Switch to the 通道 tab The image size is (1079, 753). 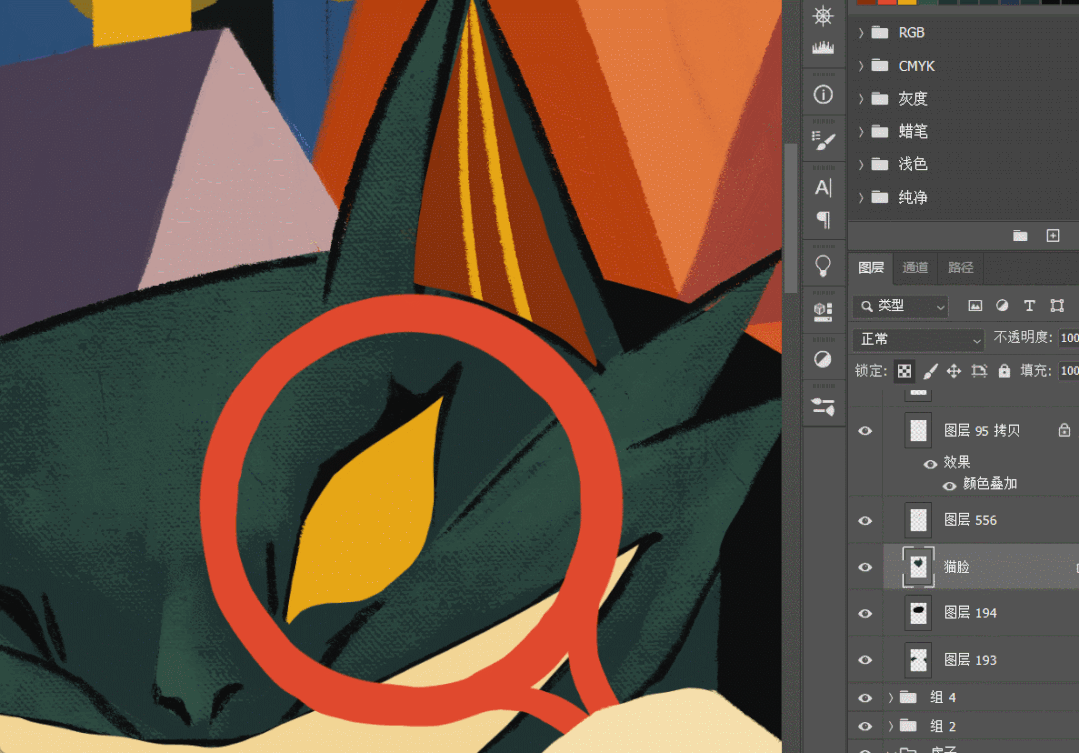tap(915, 268)
